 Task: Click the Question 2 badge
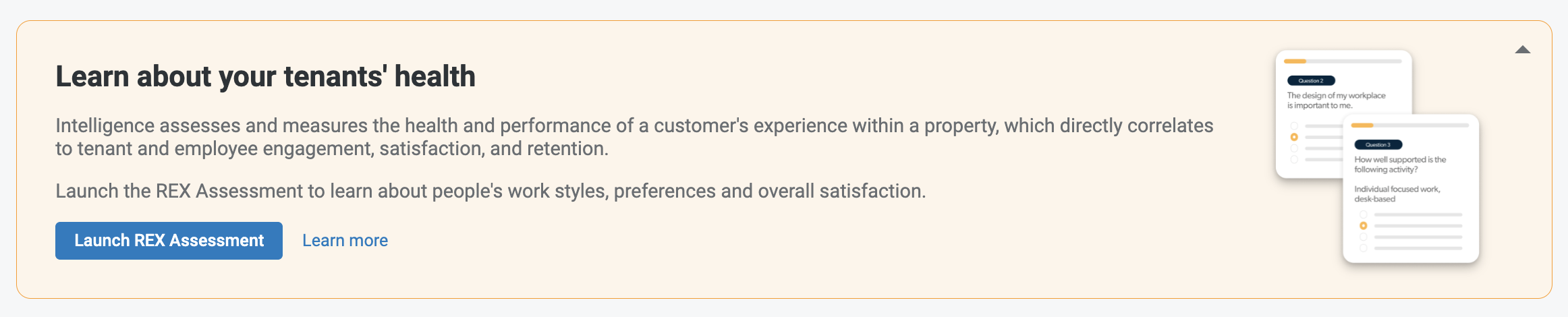click(x=1311, y=80)
